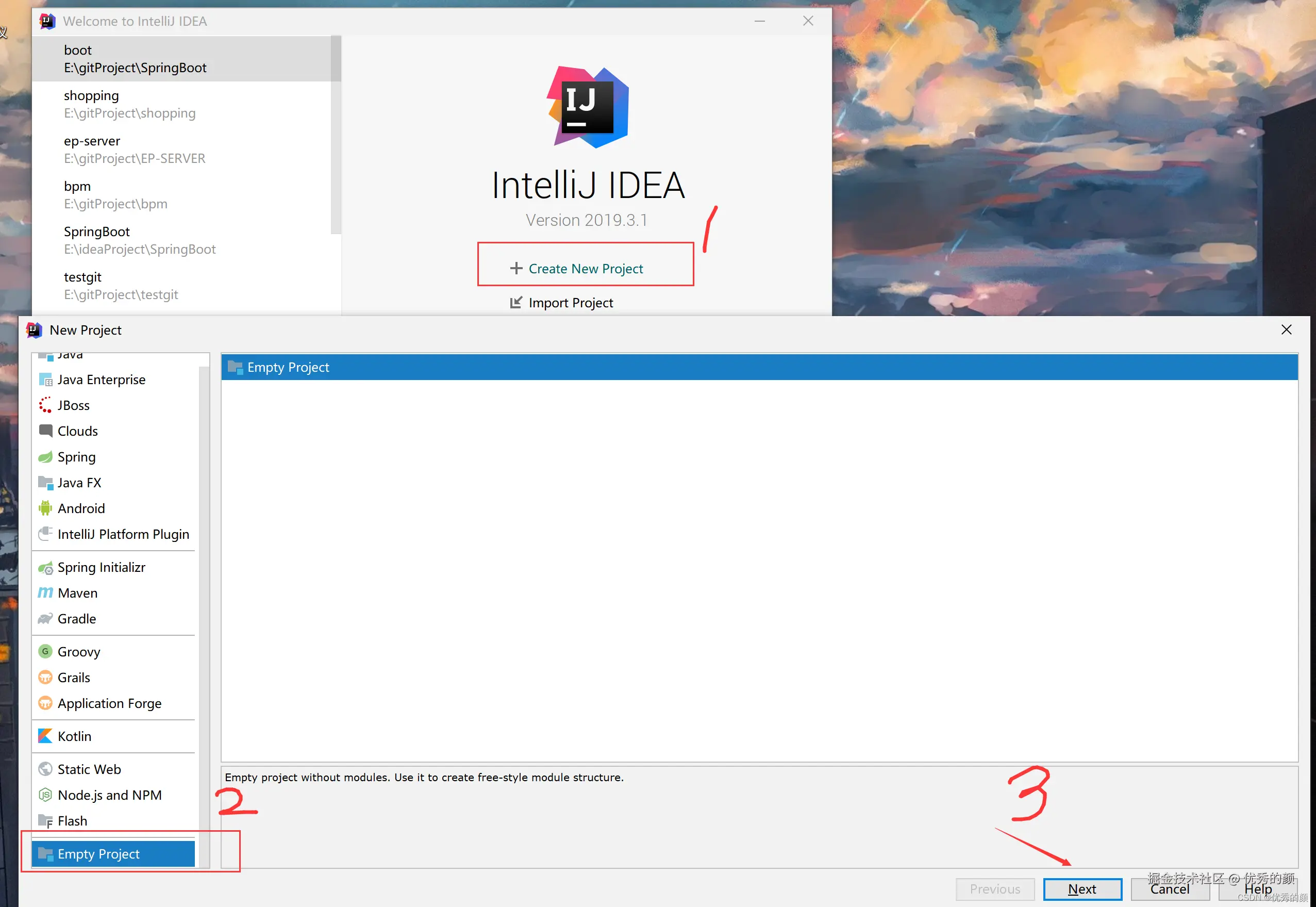1316x907 pixels.
Task: Click the JBoss red dots icon
Action: pos(45,405)
